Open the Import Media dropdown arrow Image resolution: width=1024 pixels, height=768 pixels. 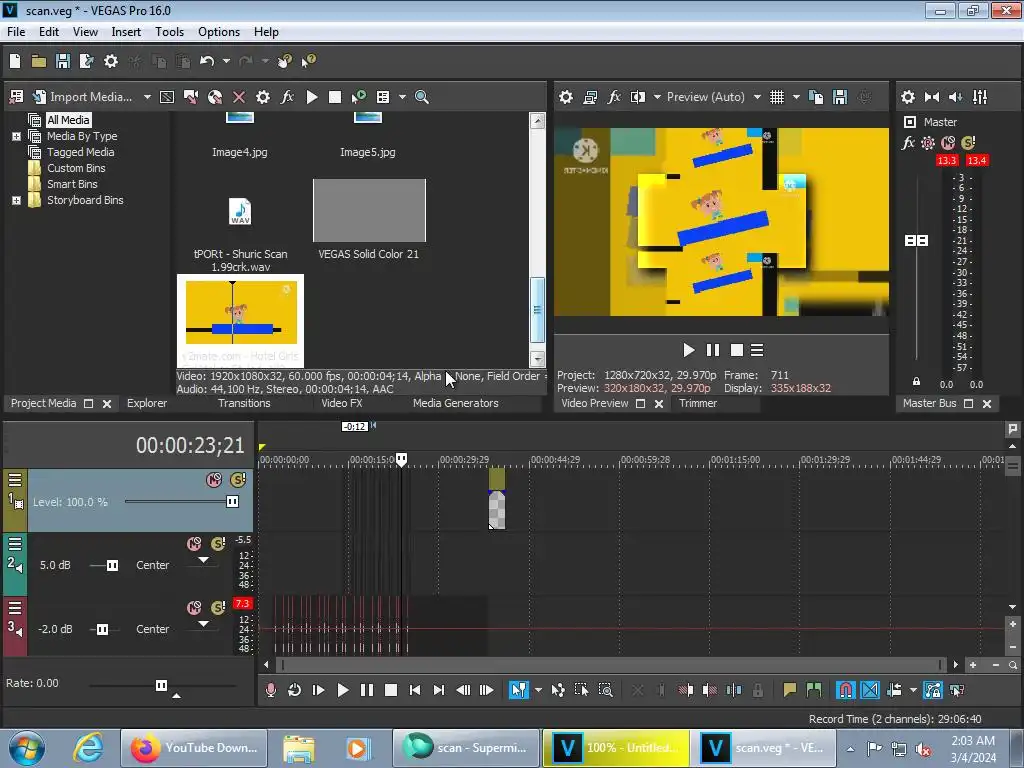click(147, 97)
